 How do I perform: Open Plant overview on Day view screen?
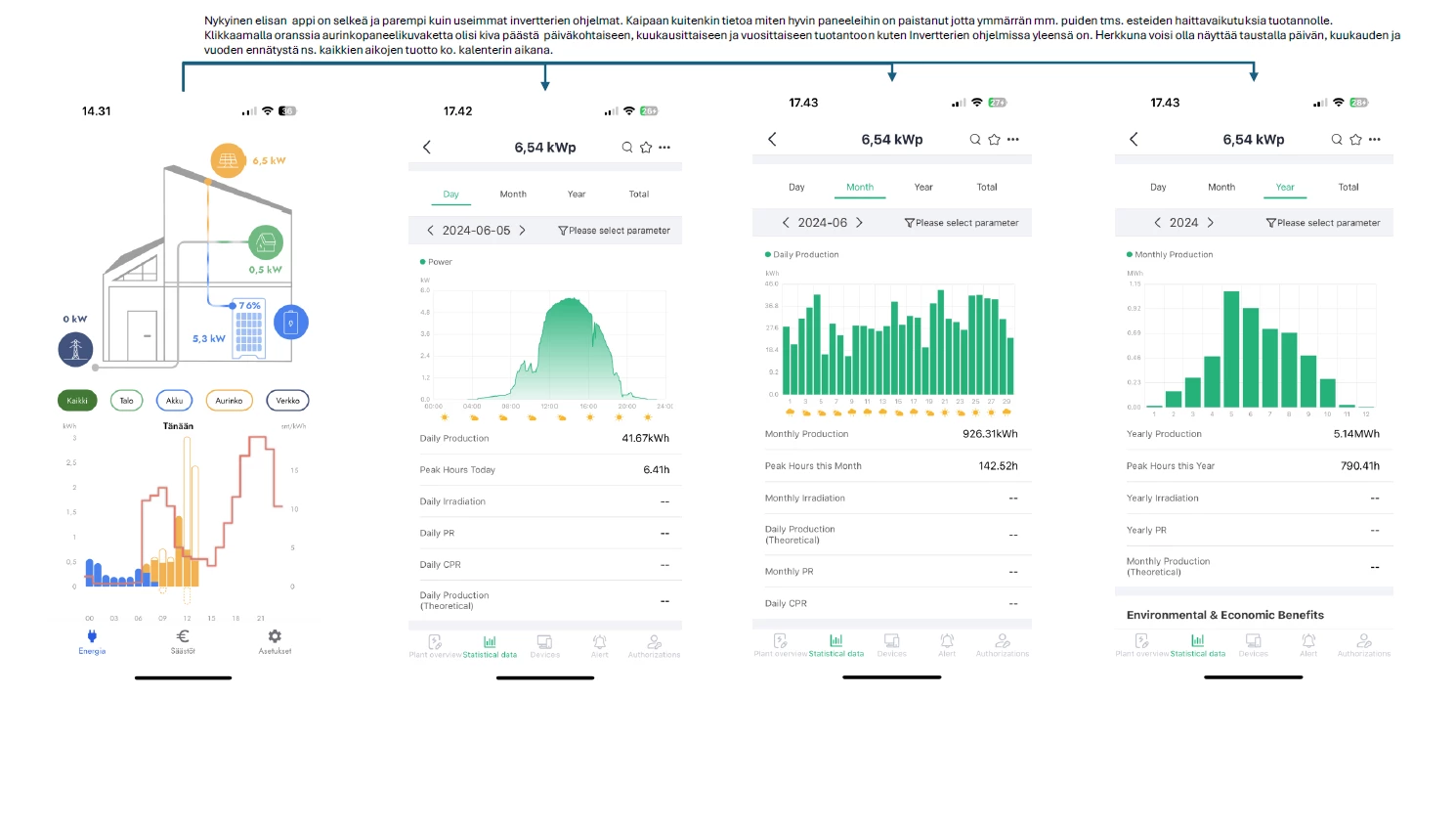435,646
